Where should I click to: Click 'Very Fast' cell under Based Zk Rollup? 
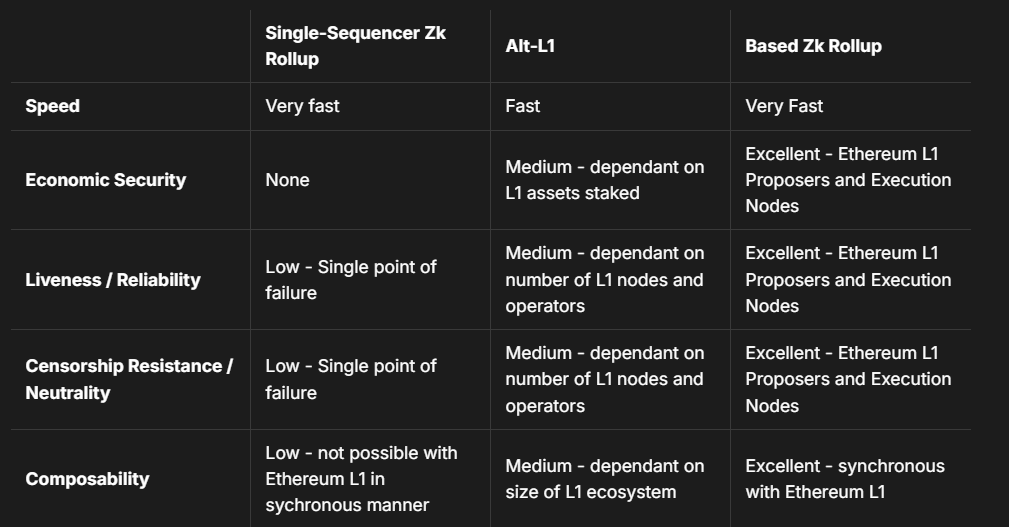tap(784, 106)
